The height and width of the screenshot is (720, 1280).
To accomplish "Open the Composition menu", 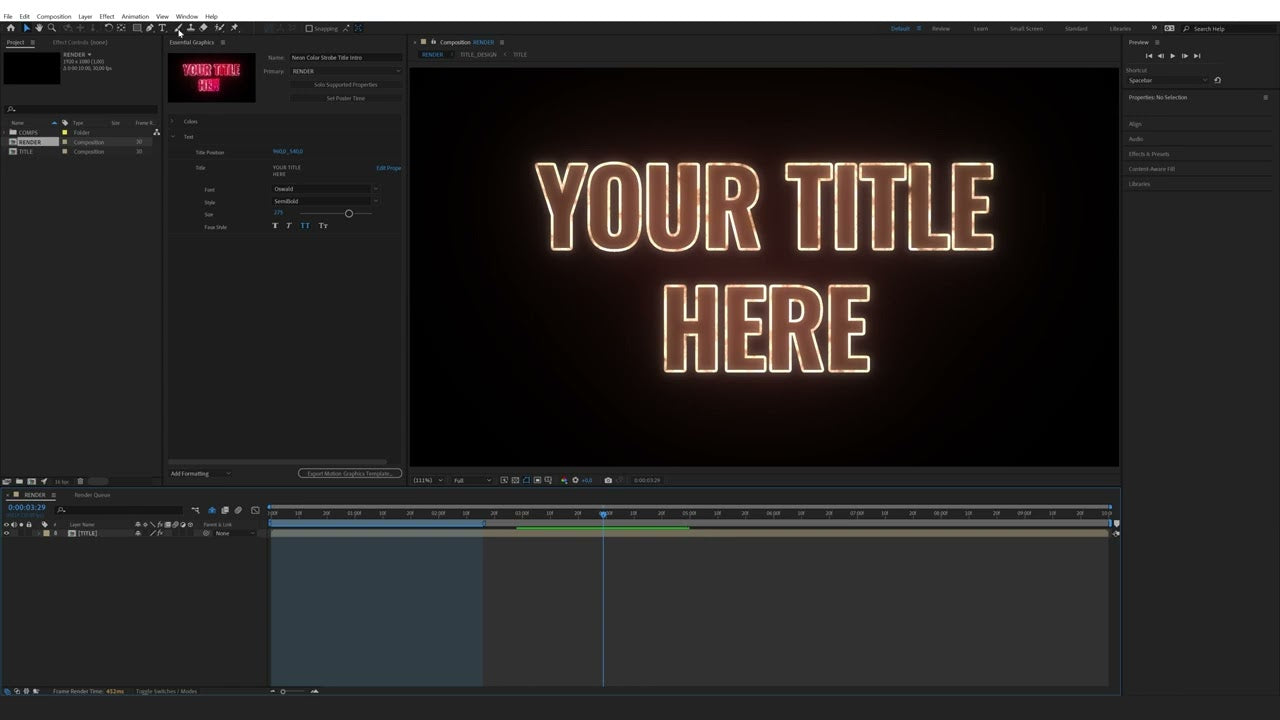I will [x=52, y=16].
